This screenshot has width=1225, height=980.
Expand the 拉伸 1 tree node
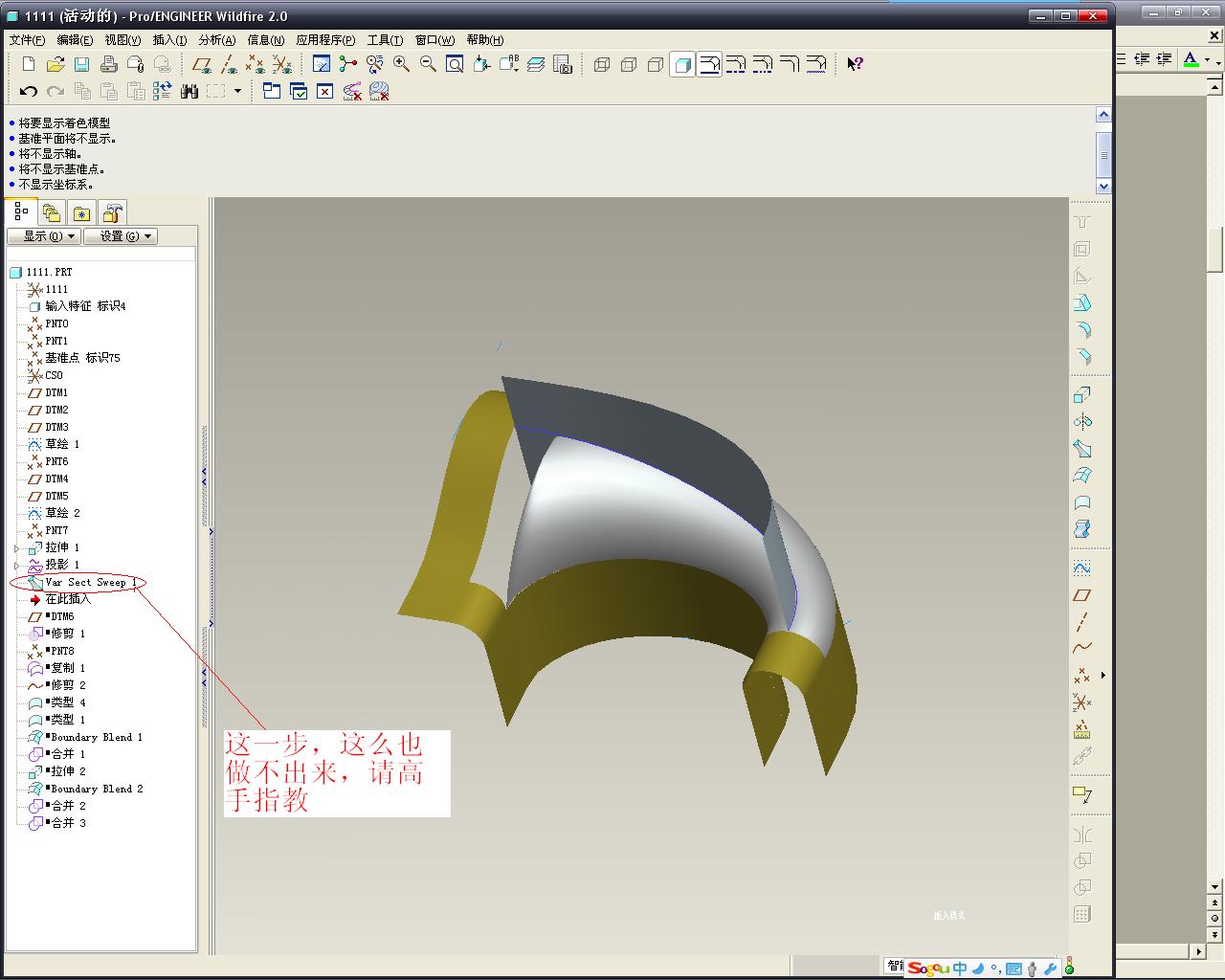tap(16, 548)
